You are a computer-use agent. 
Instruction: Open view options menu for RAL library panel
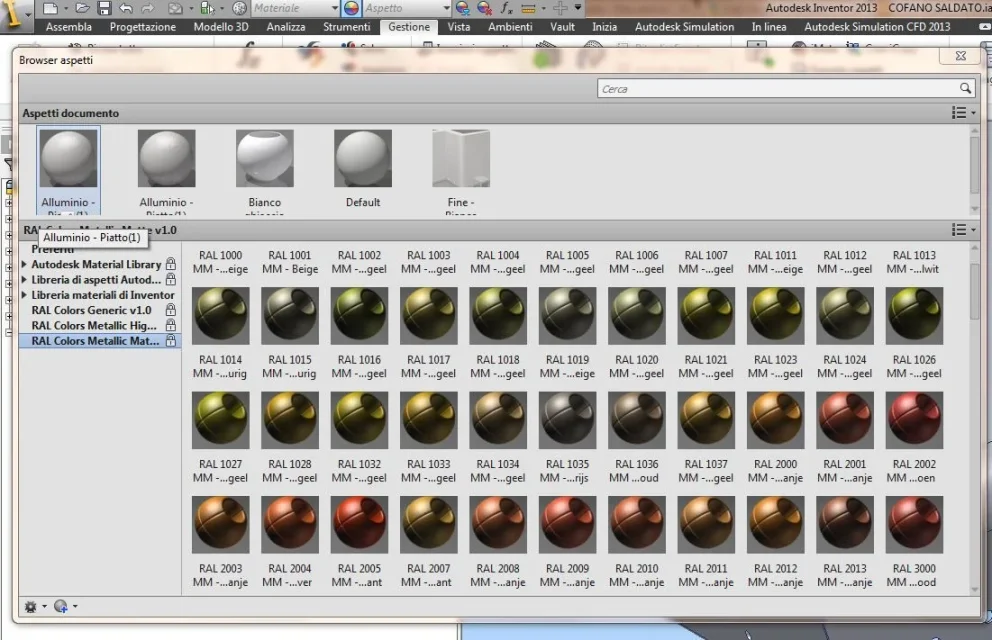tap(964, 230)
